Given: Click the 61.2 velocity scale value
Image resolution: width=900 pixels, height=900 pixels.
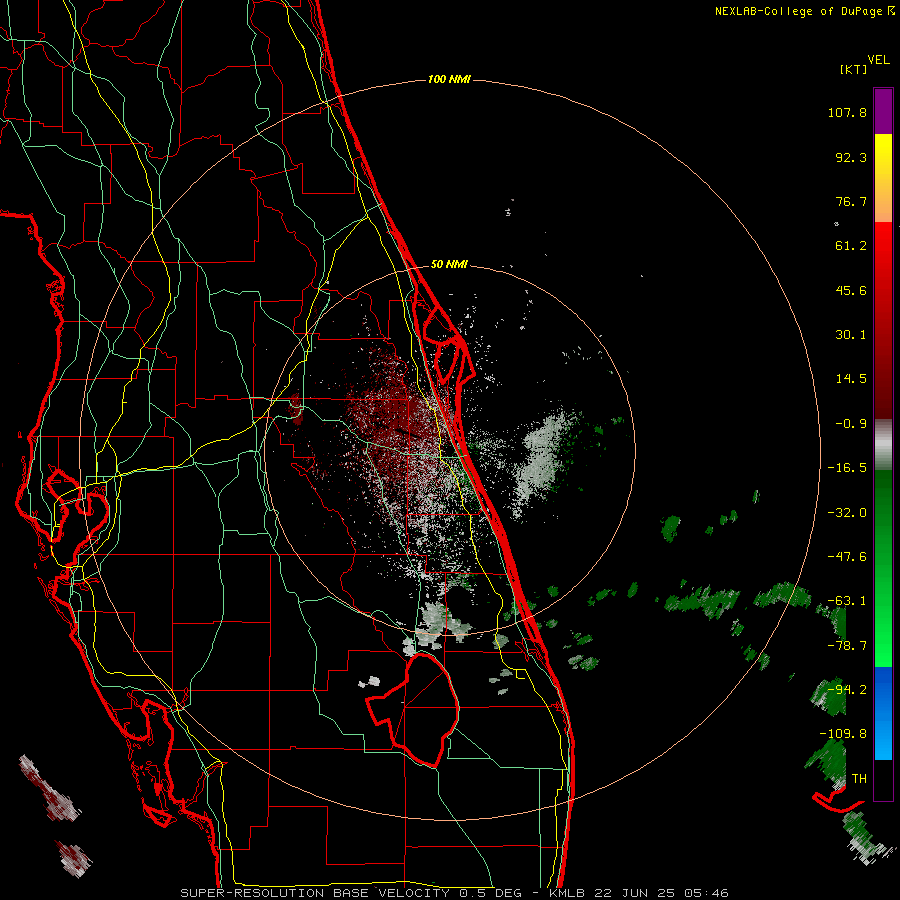Looking at the screenshot, I should coord(851,246).
